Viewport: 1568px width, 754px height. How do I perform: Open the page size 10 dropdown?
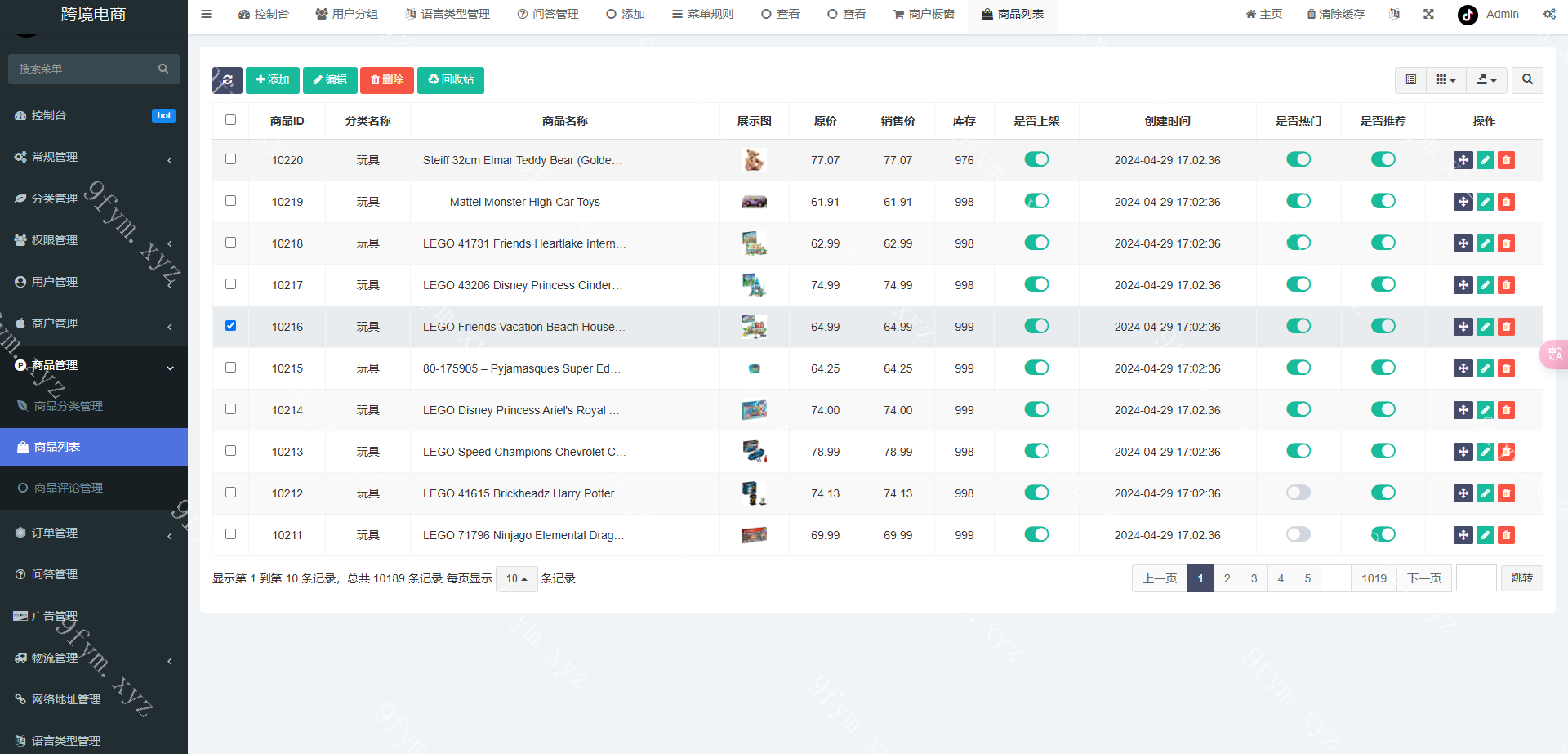click(x=517, y=579)
